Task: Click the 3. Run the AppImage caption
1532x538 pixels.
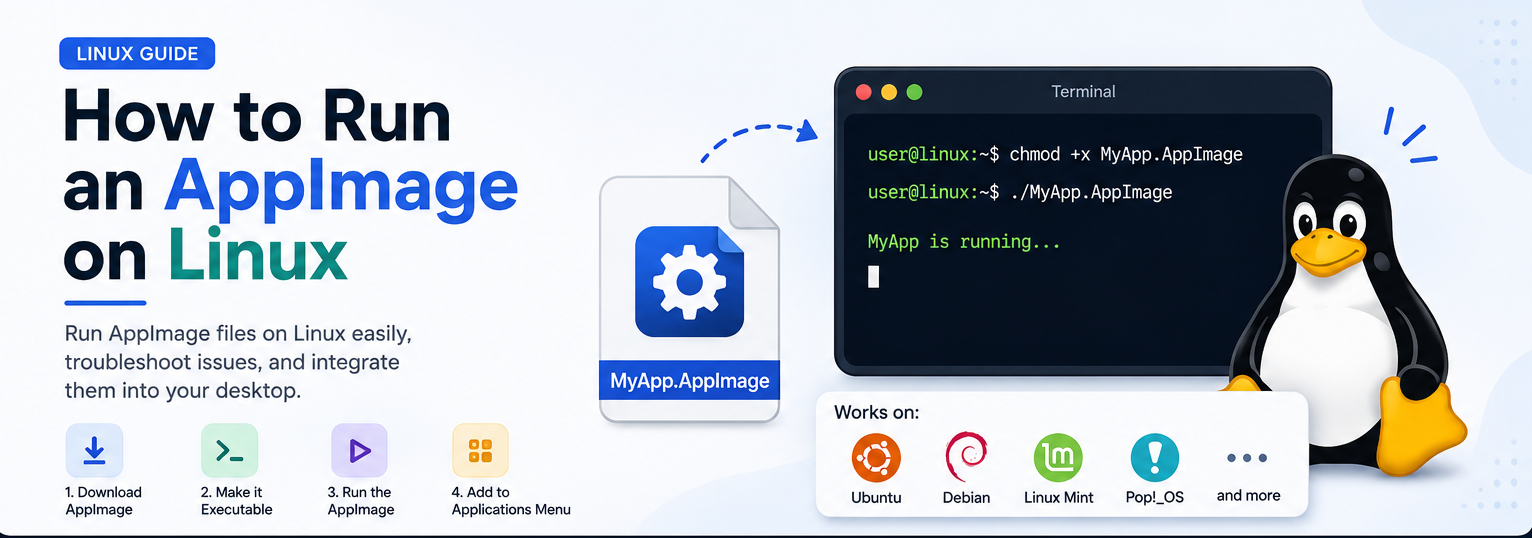Action: pos(361,501)
